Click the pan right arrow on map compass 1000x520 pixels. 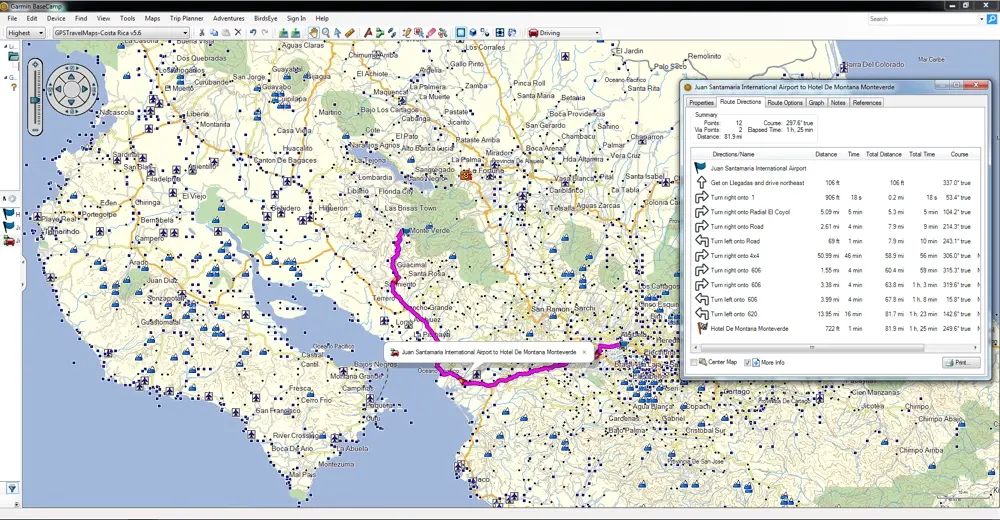(86, 89)
